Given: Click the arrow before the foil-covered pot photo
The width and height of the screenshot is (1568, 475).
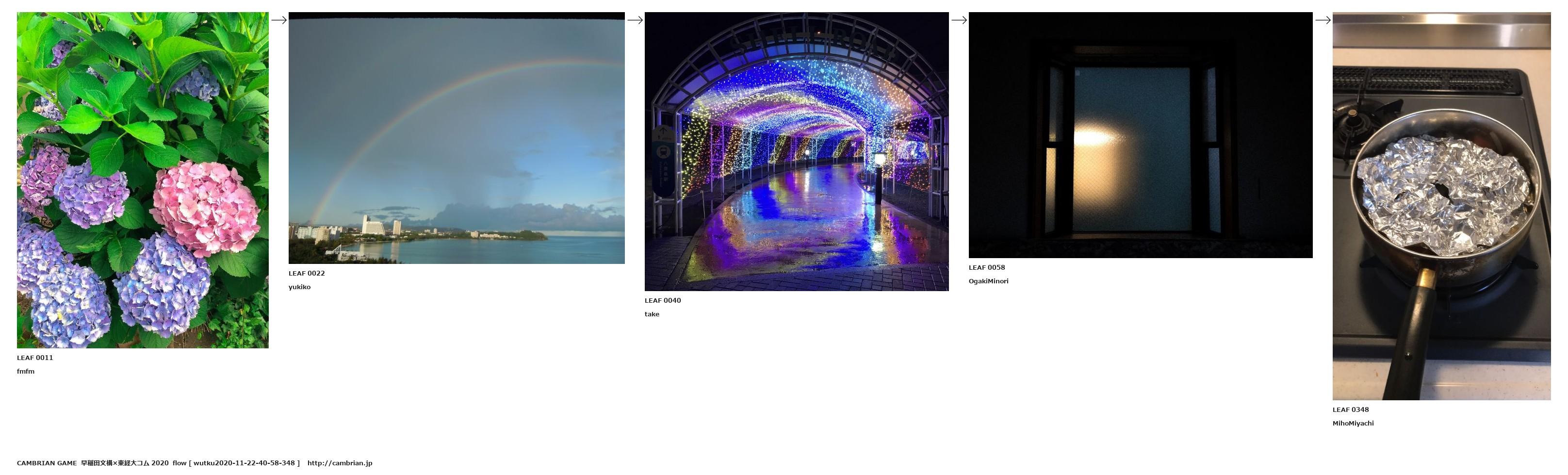Looking at the screenshot, I should [x=1322, y=20].
